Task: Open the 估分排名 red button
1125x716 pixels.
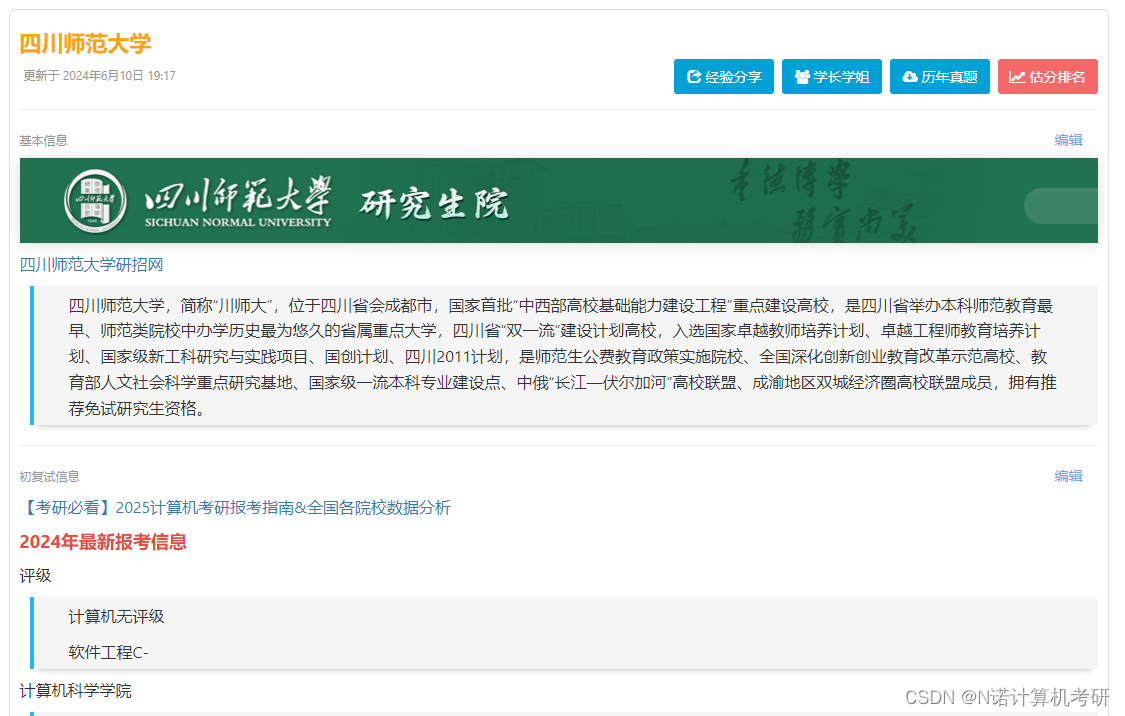Action: pos(1048,77)
